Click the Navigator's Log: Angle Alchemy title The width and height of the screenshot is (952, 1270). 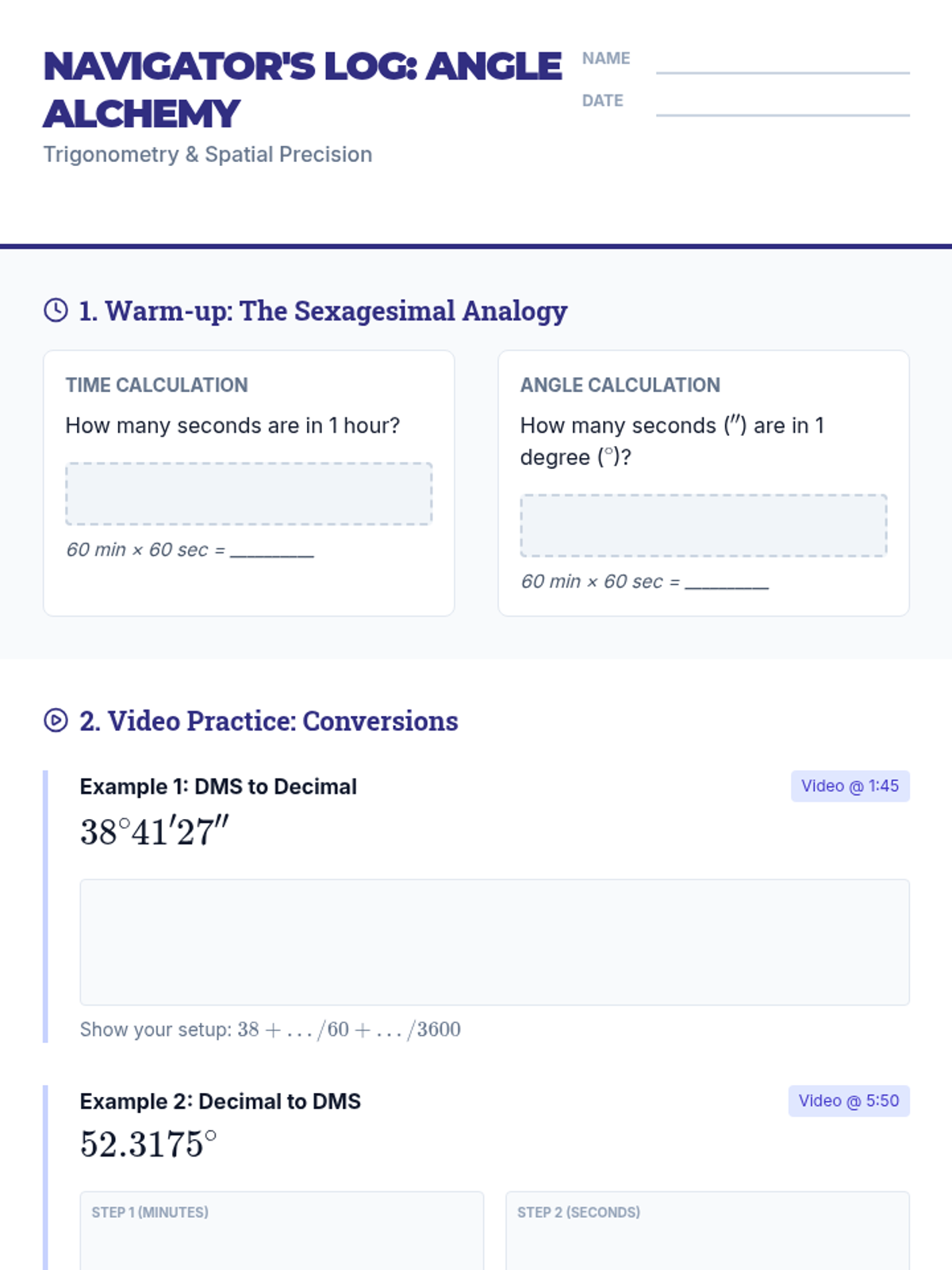point(301,89)
